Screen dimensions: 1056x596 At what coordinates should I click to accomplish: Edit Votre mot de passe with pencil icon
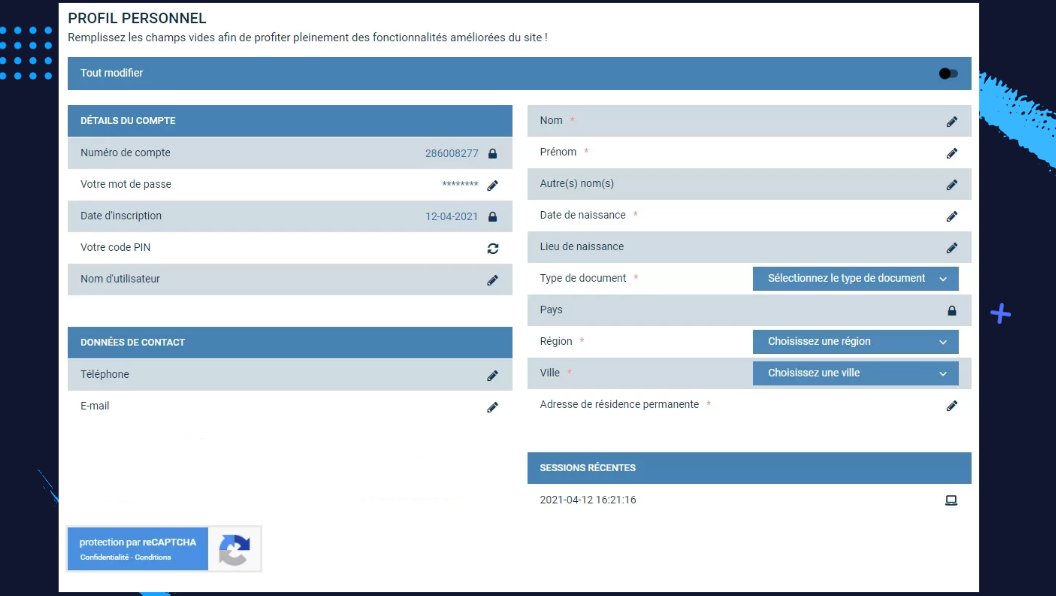492,185
